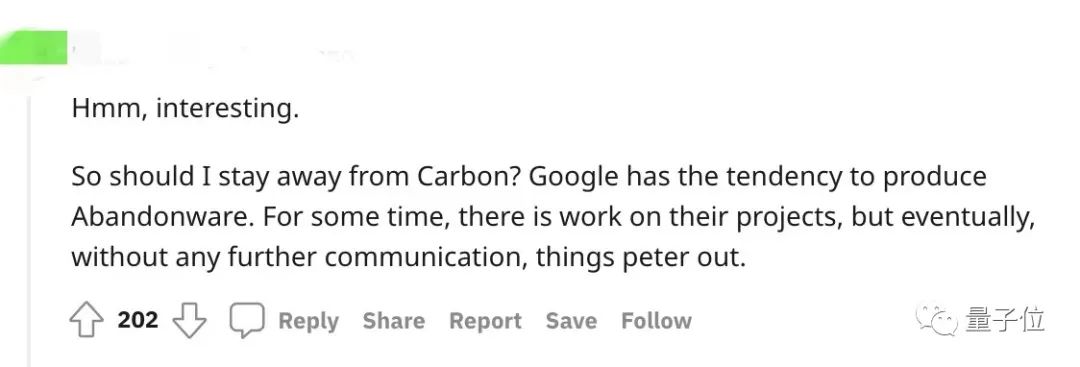
Task: Click the word "communication" in the last line
Action: pos(426,258)
